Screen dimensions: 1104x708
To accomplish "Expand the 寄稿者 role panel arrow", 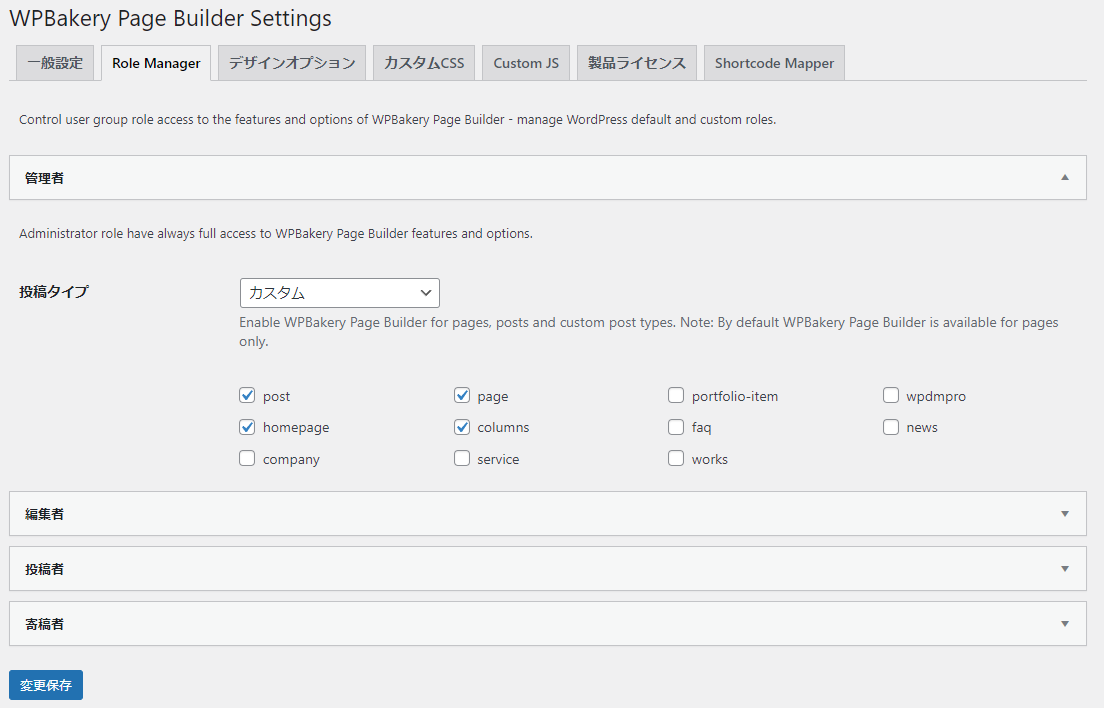I will pyautogui.click(x=1065, y=624).
